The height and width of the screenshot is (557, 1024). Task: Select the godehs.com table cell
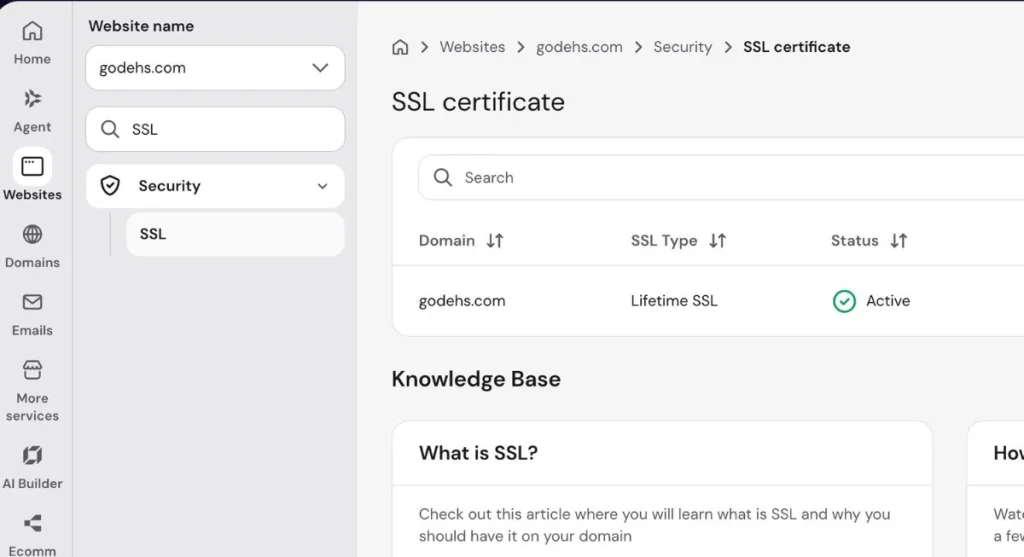tap(462, 301)
